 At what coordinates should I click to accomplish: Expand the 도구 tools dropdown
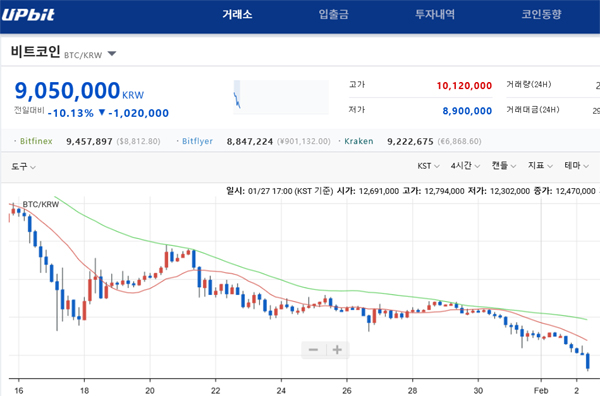(23, 166)
